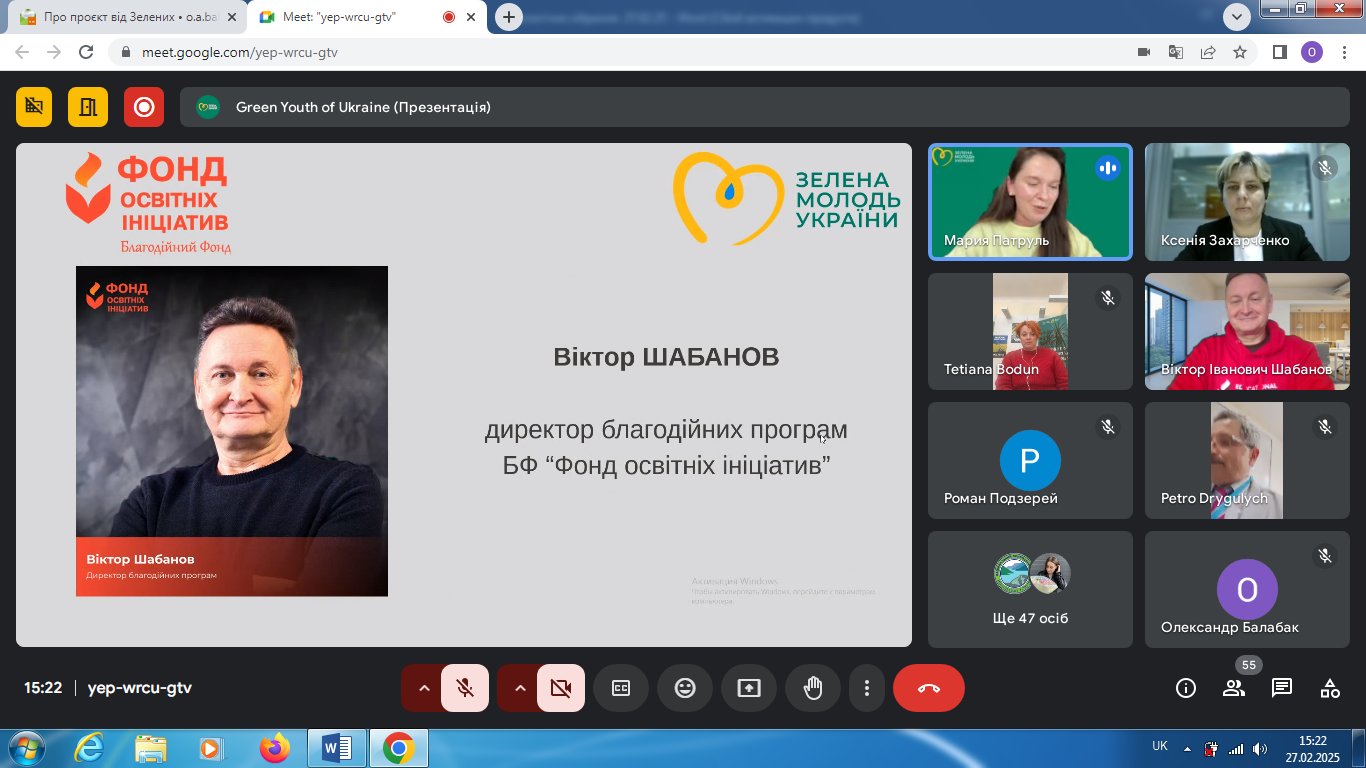Click the red recording indicator button
Viewport: 1366px width, 768px height.
[x=144, y=107]
